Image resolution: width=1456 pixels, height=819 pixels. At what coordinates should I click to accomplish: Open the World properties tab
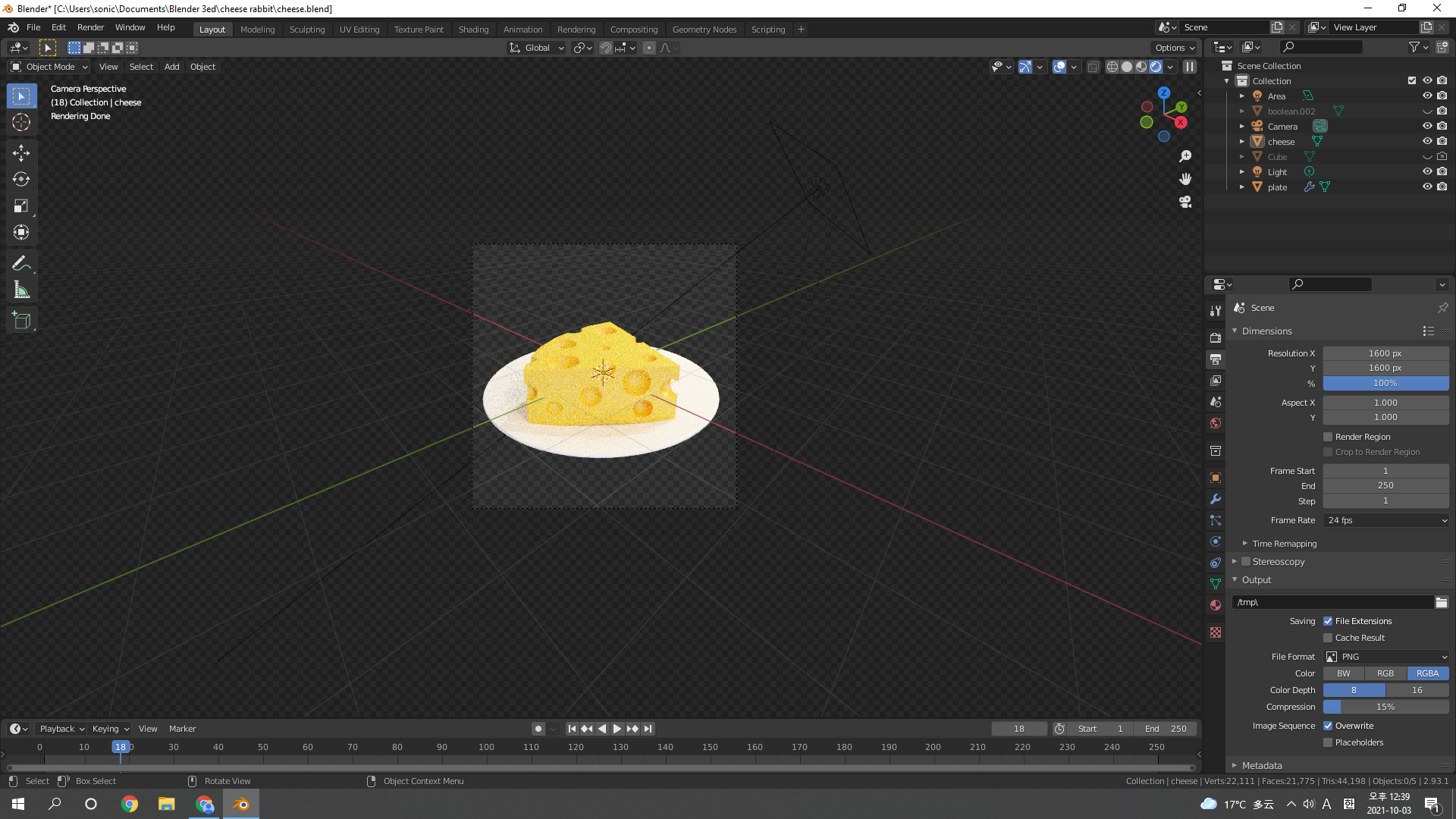[x=1216, y=423]
